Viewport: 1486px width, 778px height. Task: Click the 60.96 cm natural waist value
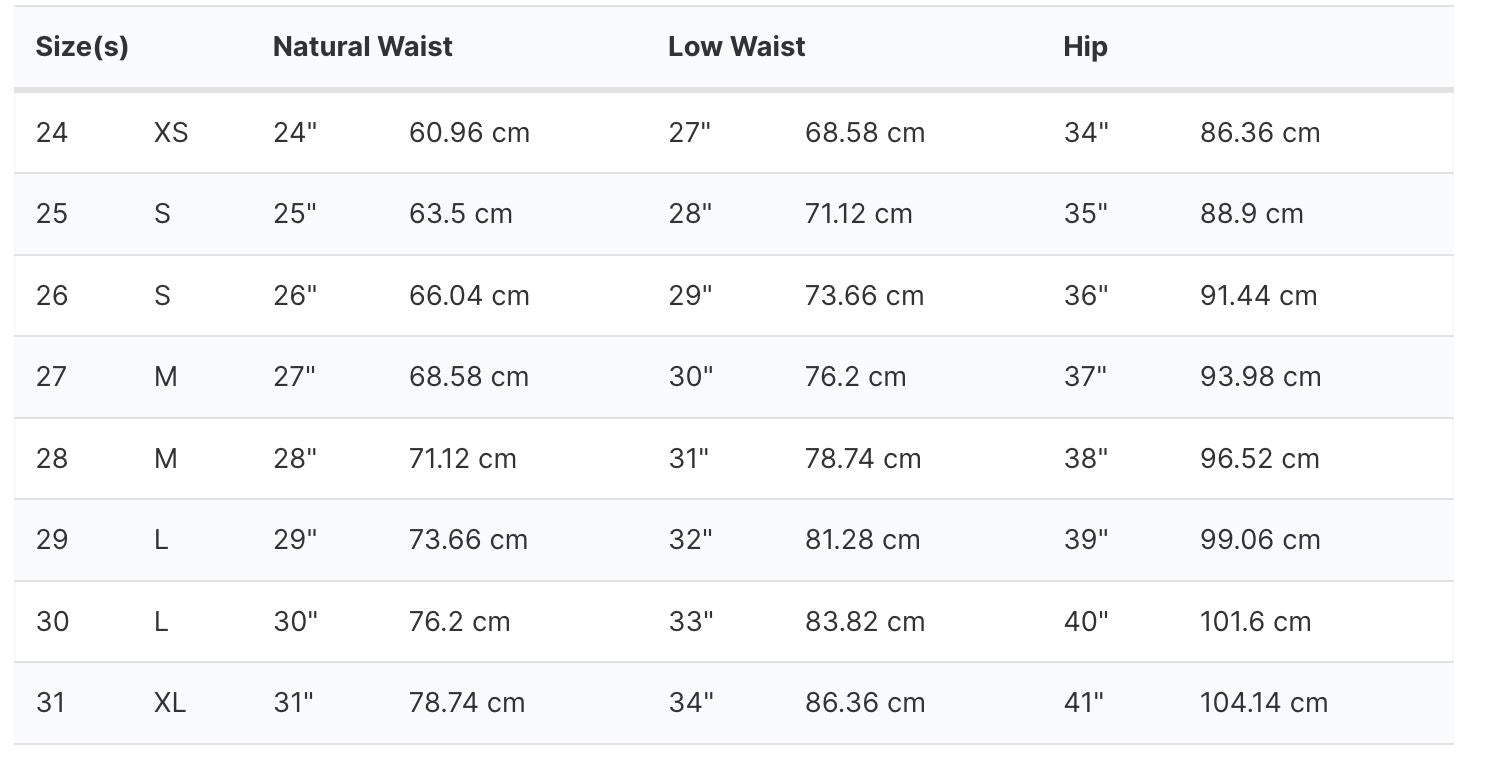click(x=469, y=132)
